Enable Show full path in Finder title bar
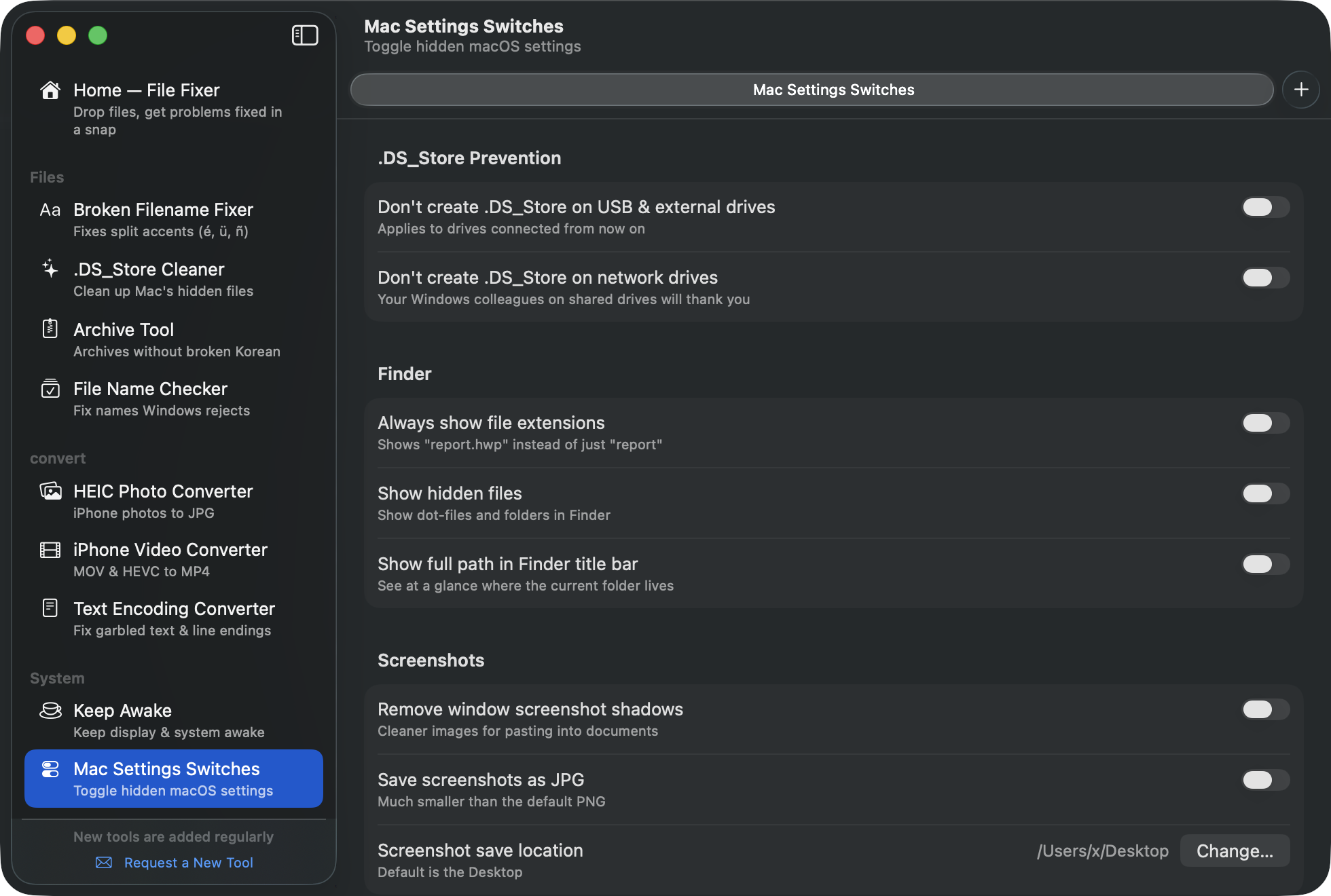Image resolution: width=1331 pixels, height=896 pixels. point(1266,564)
